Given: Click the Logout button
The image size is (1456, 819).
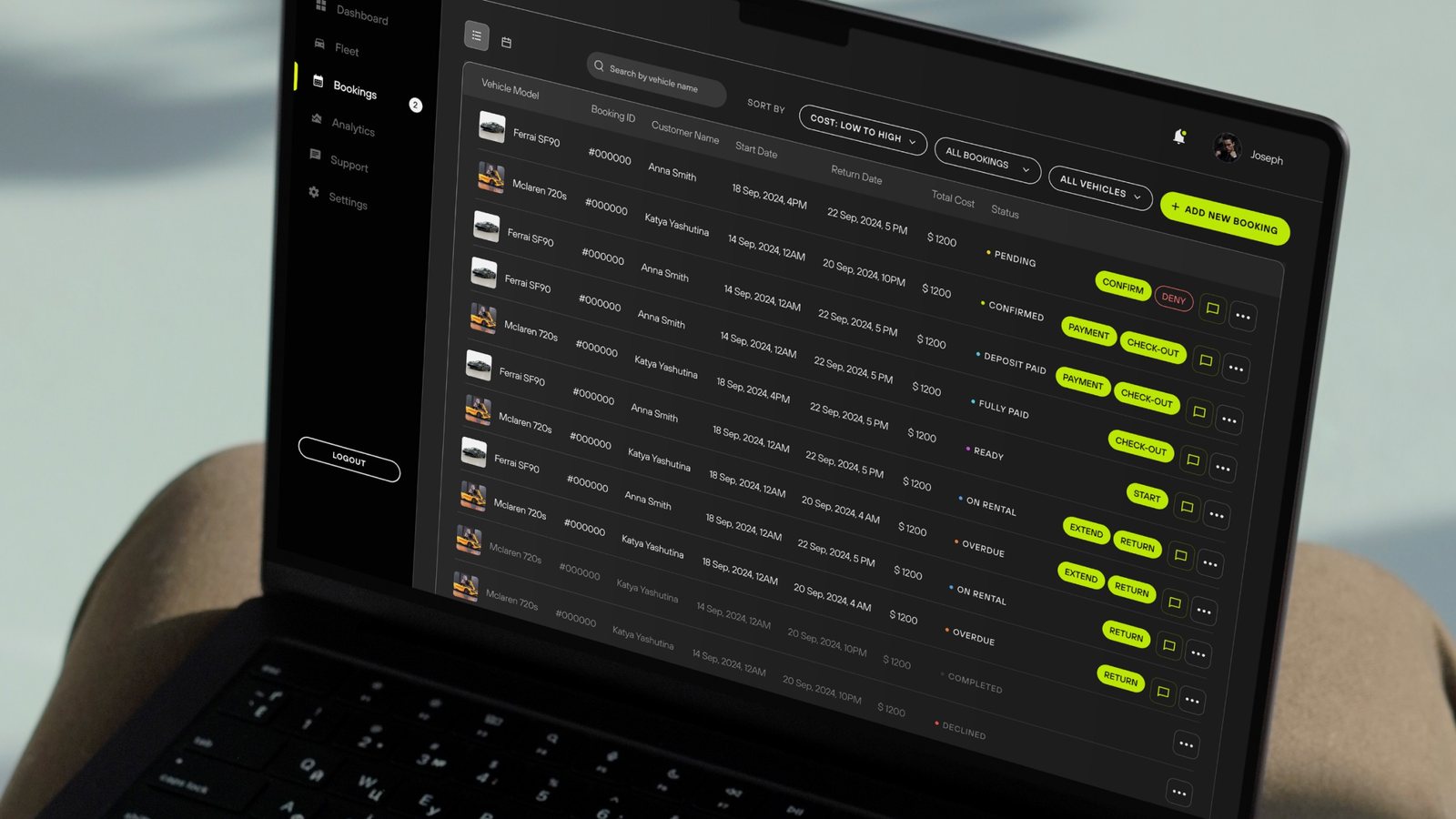Looking at the screenshot, I should click(349, 459).
